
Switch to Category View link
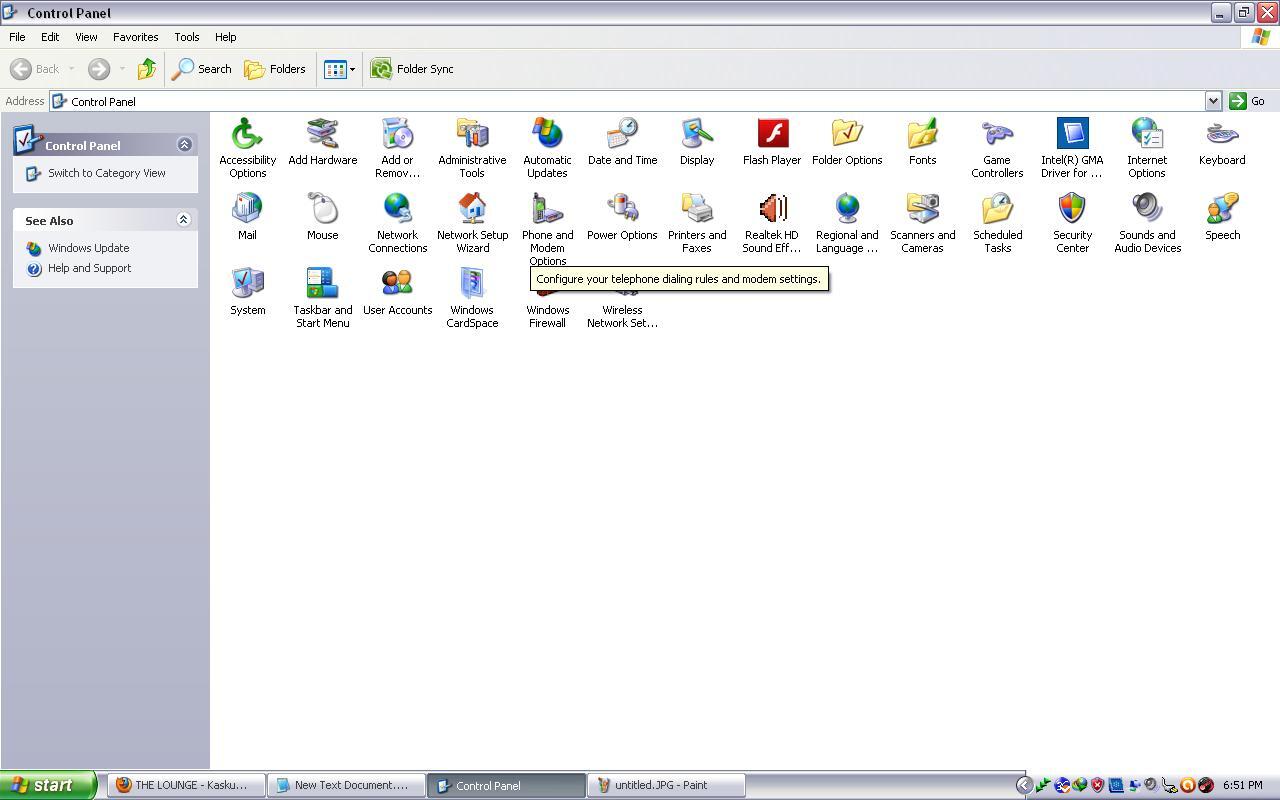[107, 173]
